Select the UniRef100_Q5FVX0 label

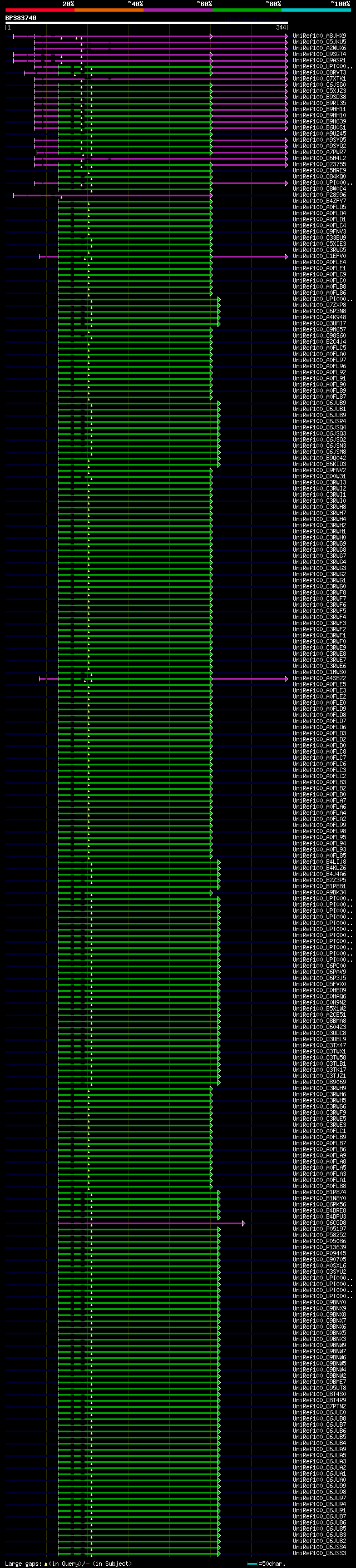(x=319, y=985)
